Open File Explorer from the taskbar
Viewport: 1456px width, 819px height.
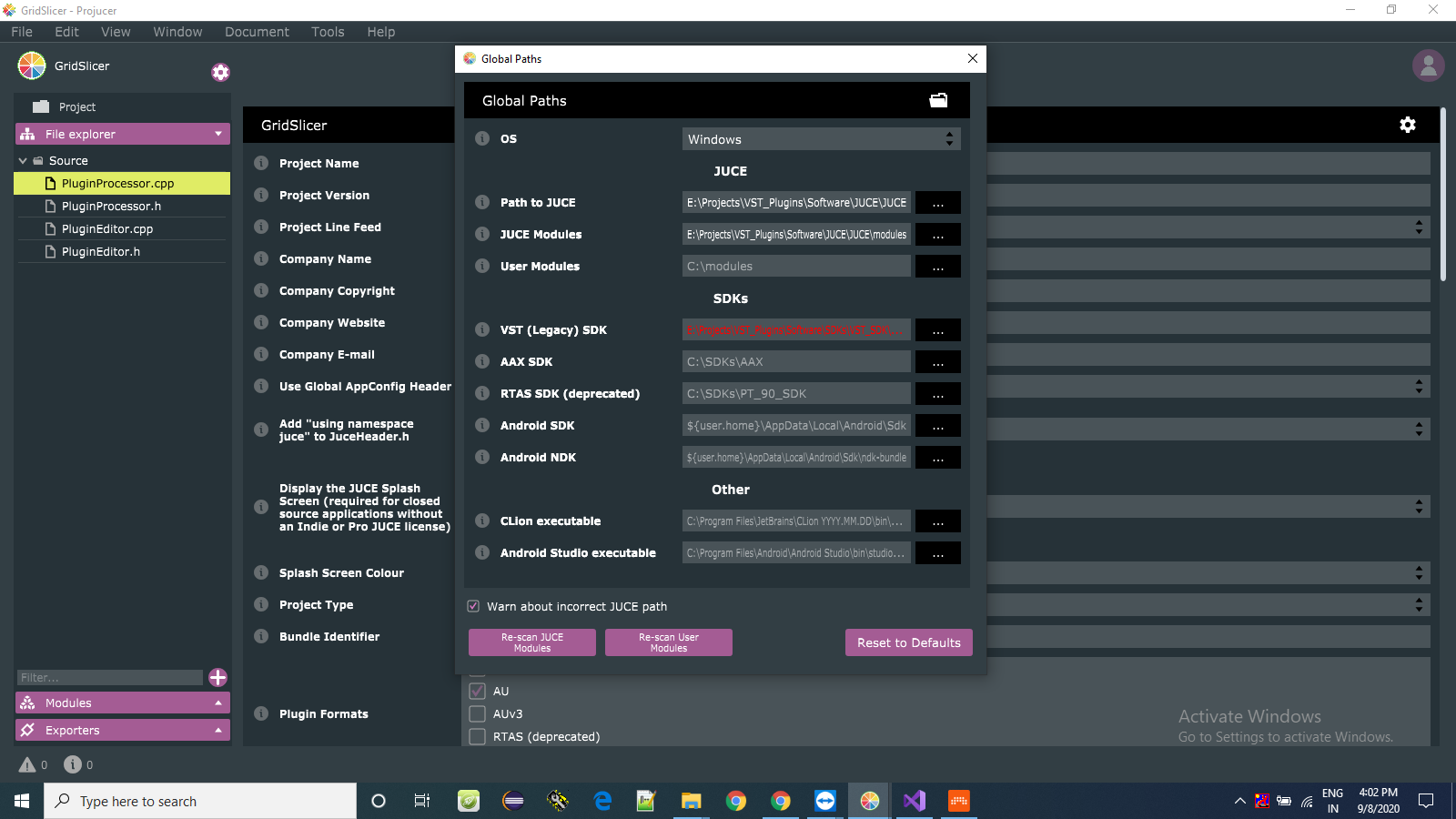[692, 801]
